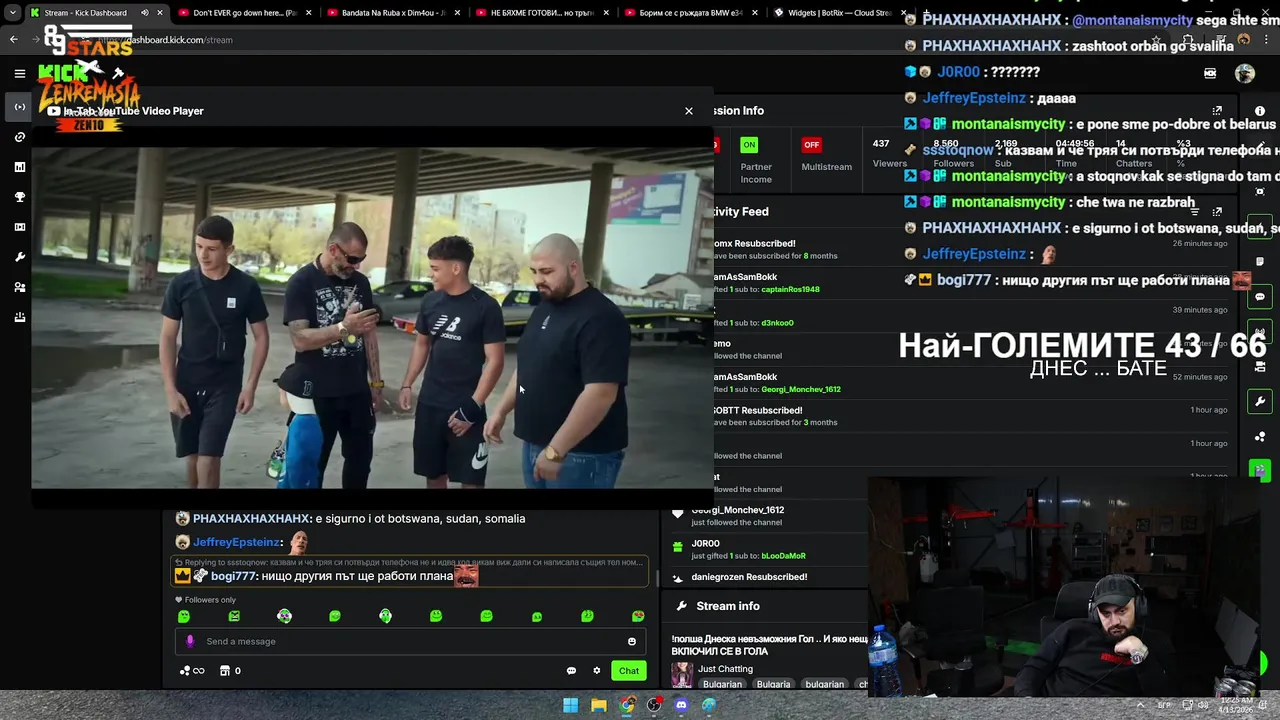Click the purple microphone icon in chat input
Image resolution: width=1280 pixels, height=720 pixels.
[190, 642]
